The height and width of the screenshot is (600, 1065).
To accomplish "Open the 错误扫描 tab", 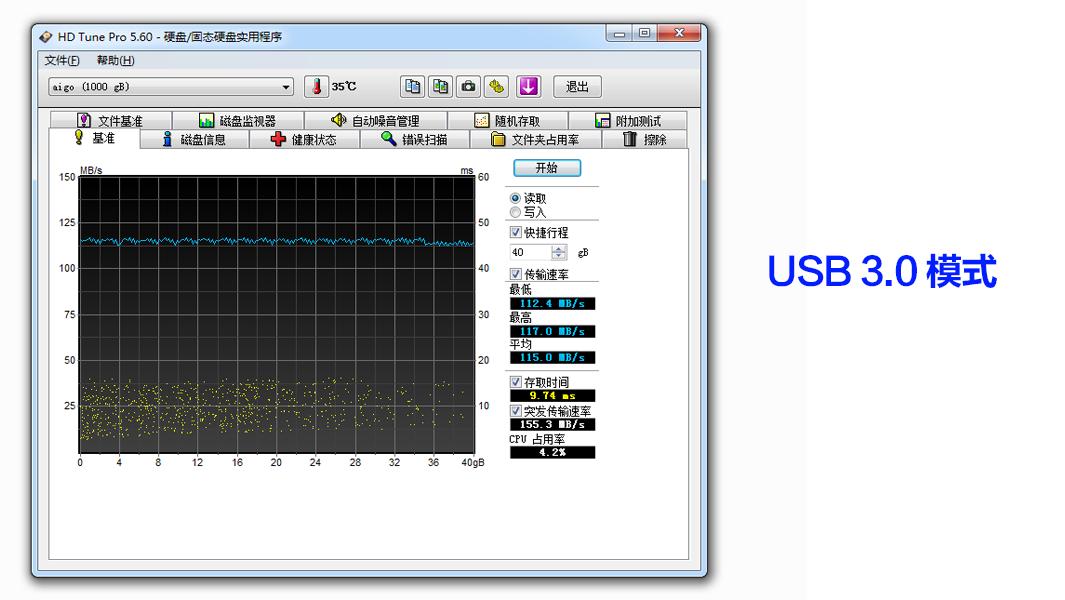I will pos(414,140).
